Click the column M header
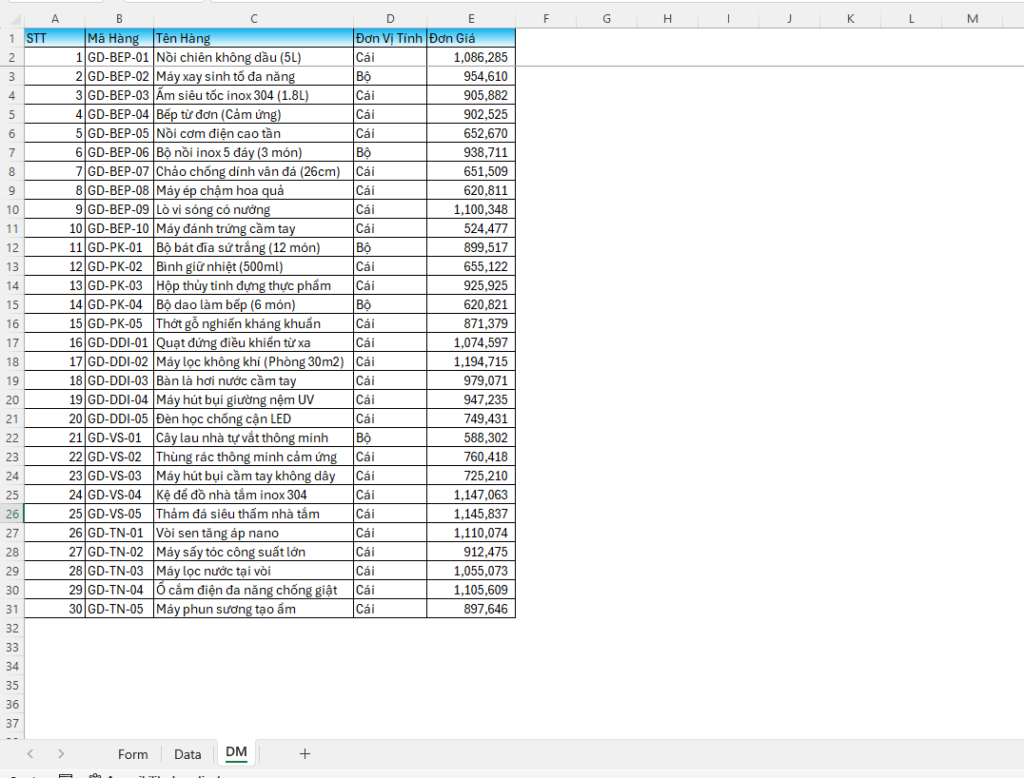 [972, 18]
